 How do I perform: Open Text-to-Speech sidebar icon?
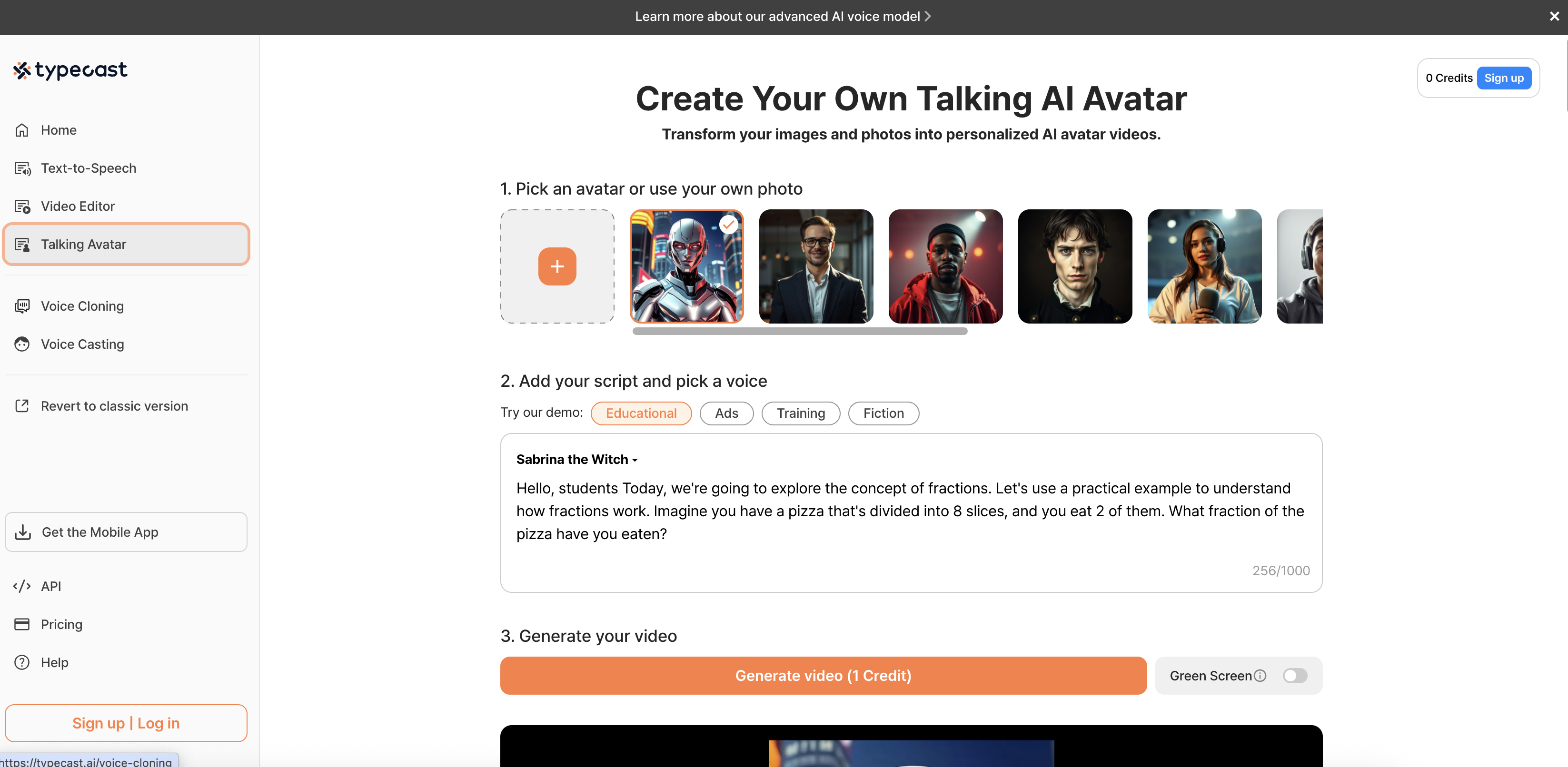coord(22,168)
